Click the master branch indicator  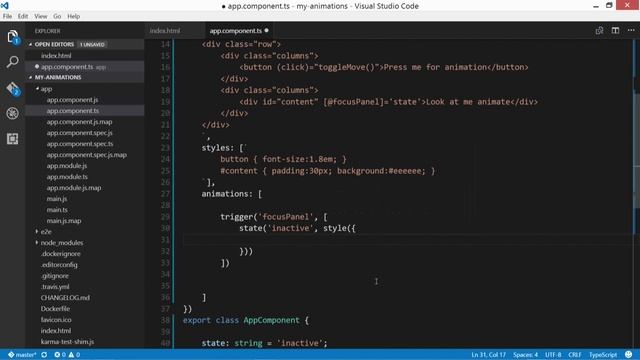coord(22,355)
